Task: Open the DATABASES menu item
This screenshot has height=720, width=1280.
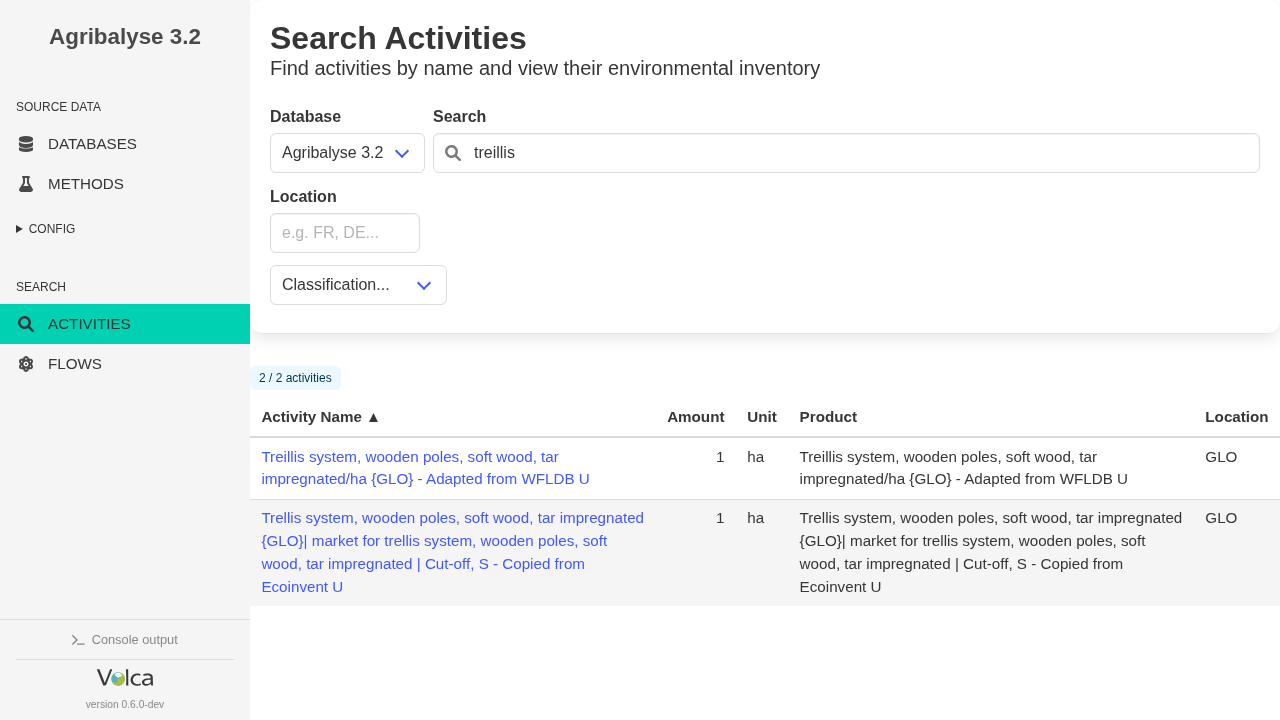Action: point(125,144)
